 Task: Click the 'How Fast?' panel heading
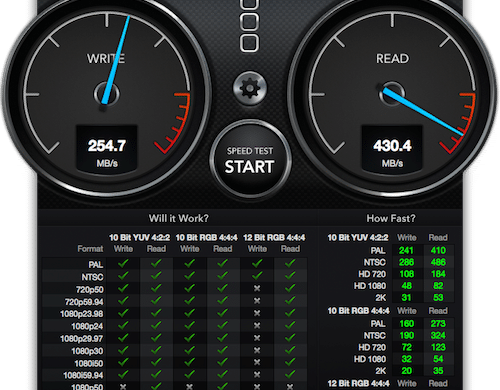391,218
